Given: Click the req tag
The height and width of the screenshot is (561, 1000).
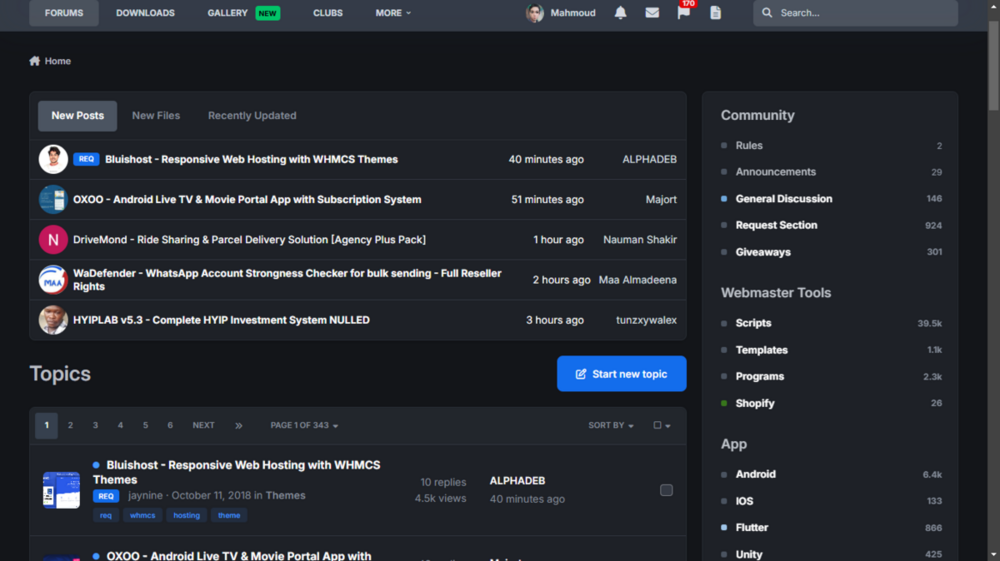Looking at the screenshot, I should 106,515.
